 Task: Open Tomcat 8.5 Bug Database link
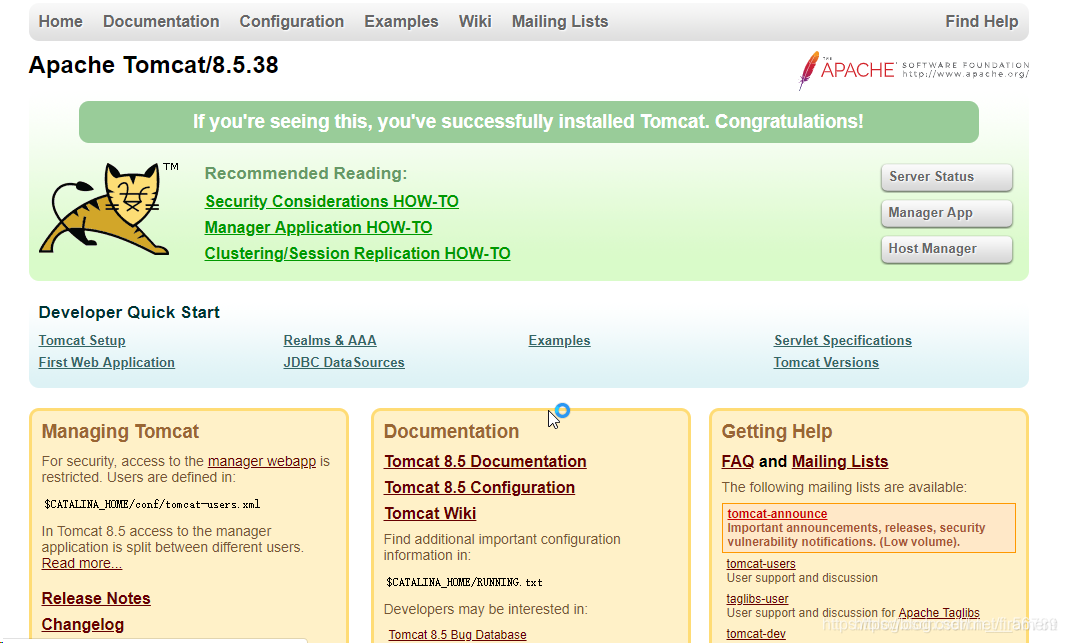click(x=457, y=635)
